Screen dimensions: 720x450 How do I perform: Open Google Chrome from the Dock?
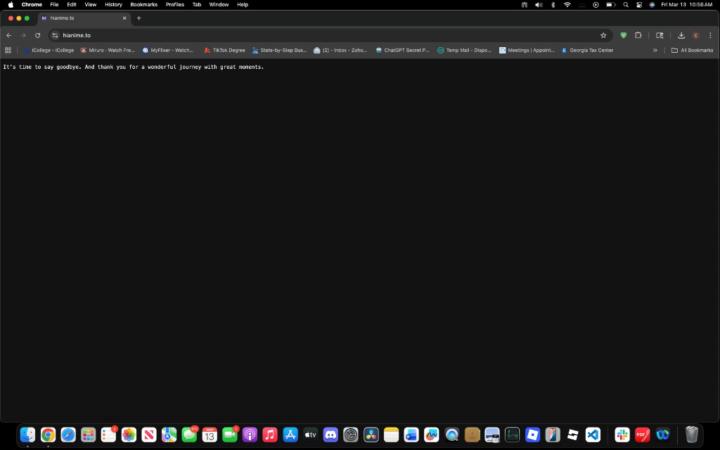point(48,434)
